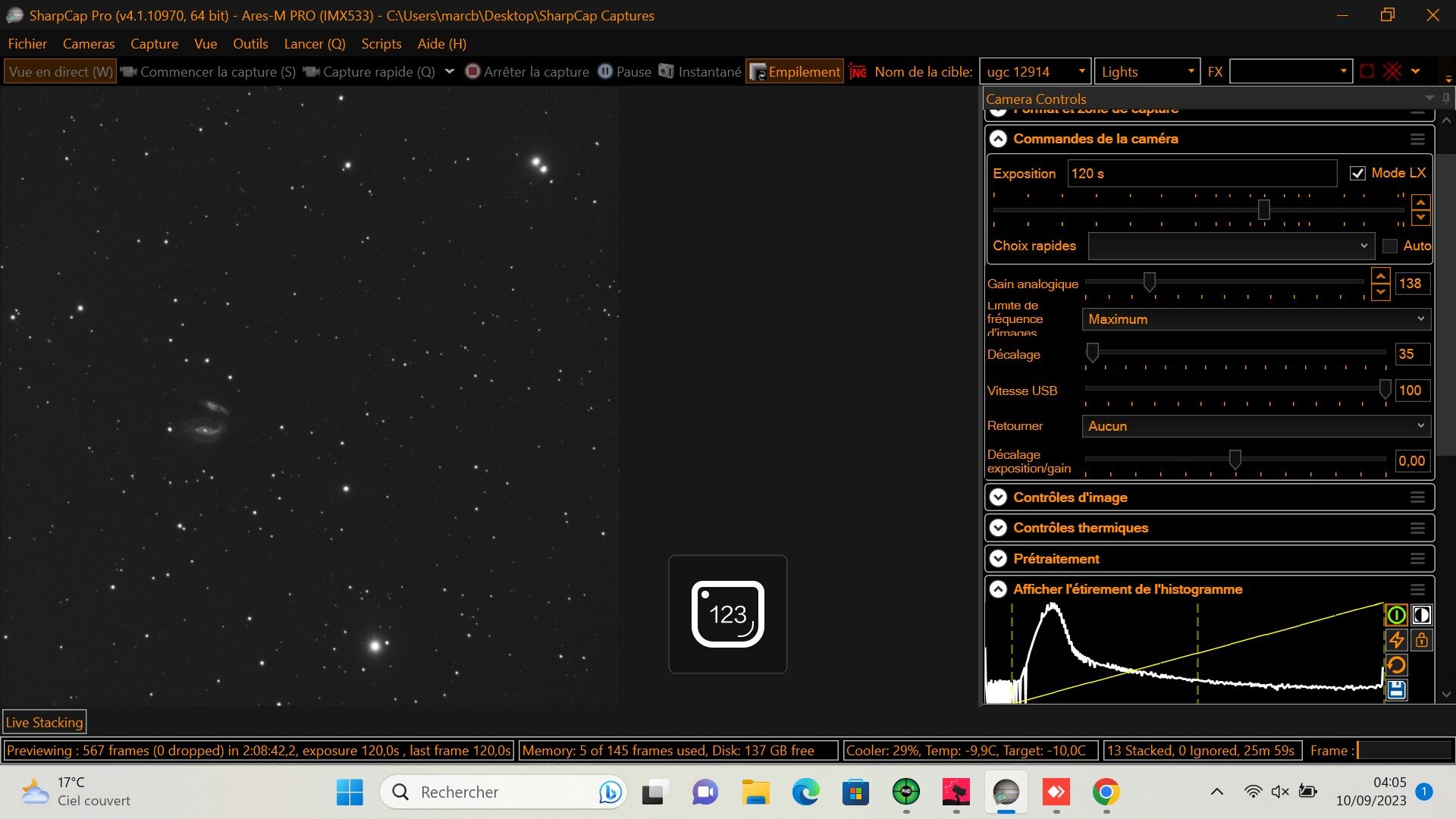Open Retourner Aucun dropdown
Screen dimensions: 1456x819
click(x=1256, y=426)
